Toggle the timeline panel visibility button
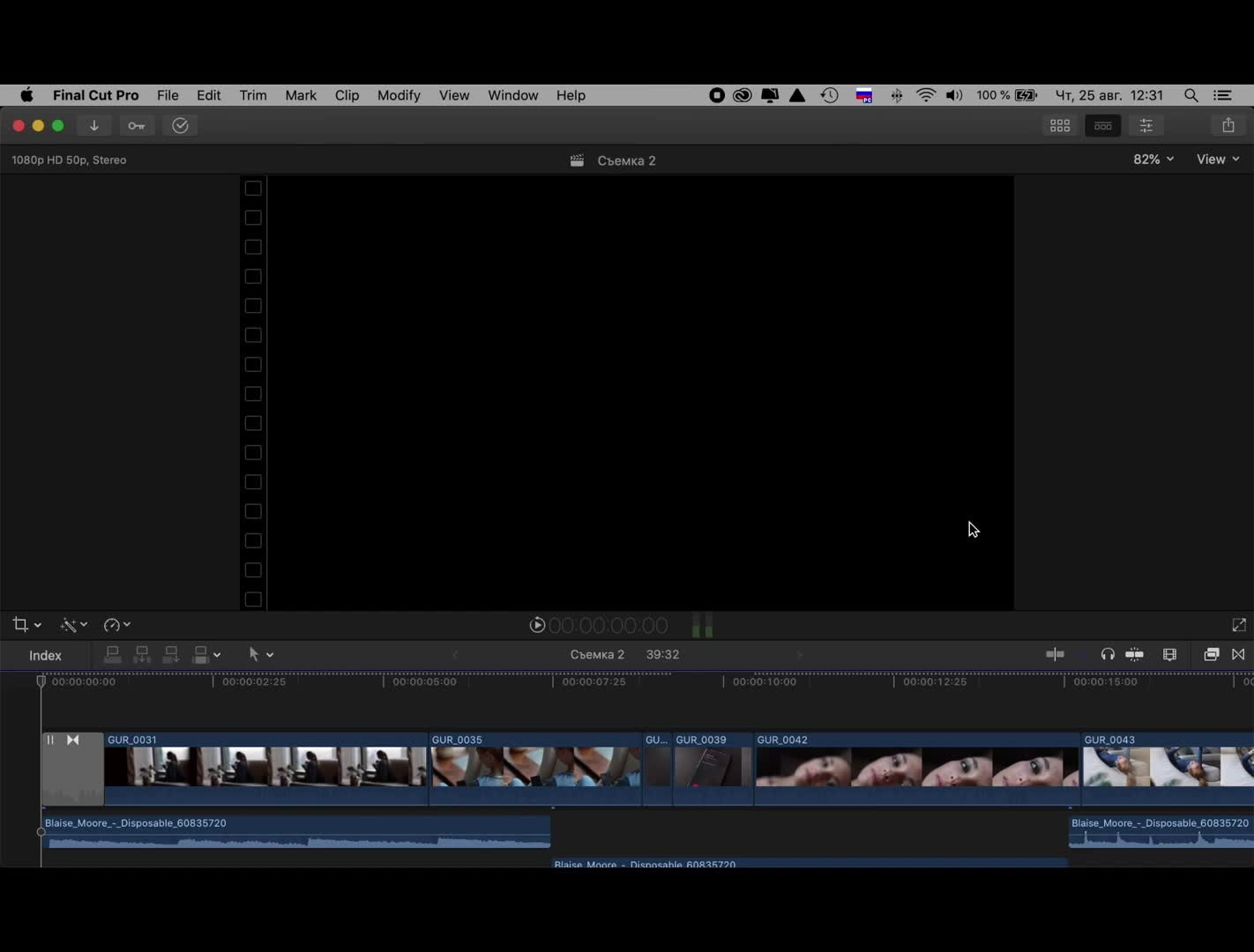The image size is (1254, 952). click(1102, 126)
